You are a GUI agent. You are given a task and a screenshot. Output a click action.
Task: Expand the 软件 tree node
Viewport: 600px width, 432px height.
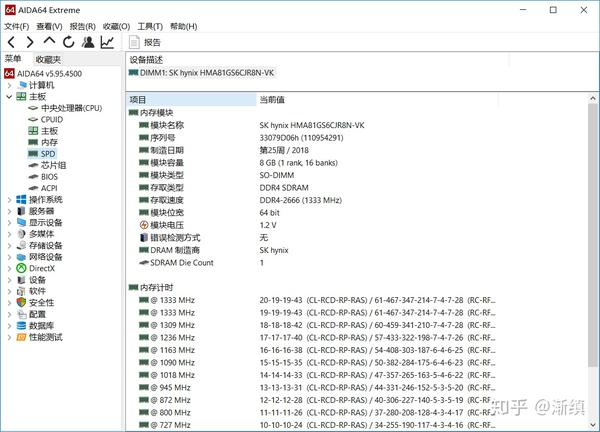click(x=9, y=291)
